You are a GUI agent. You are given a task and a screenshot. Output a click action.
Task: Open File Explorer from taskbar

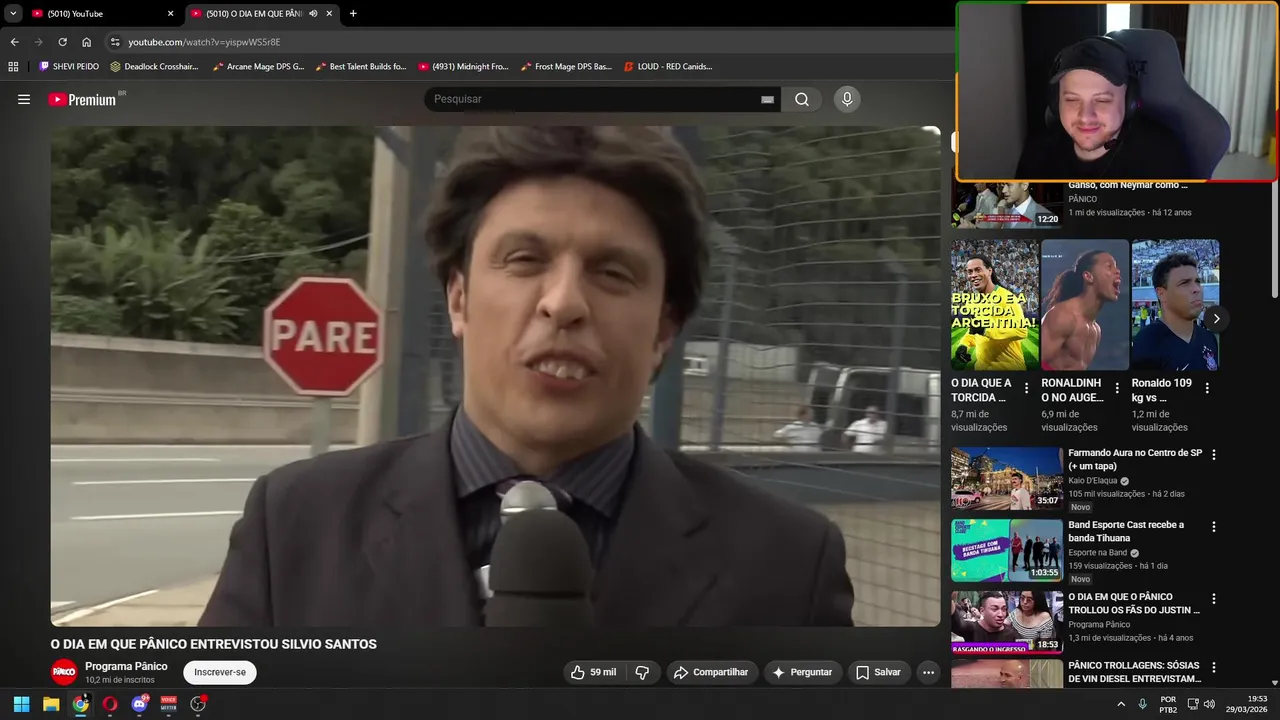[x=51, y=704]
